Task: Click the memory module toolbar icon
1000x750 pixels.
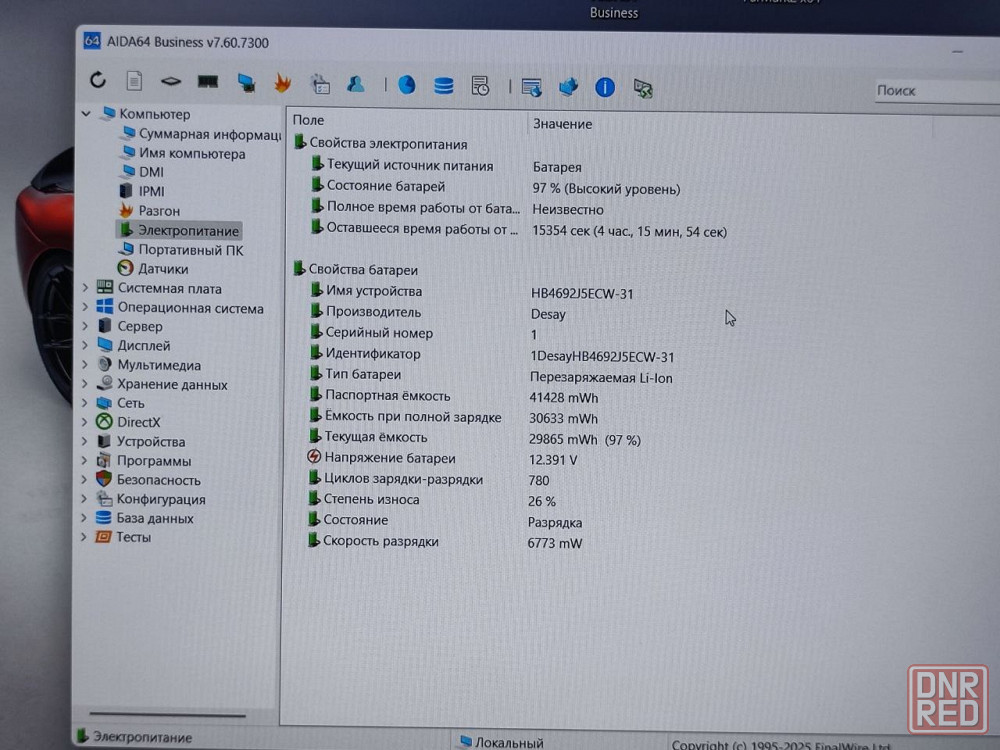Action: click(x=208, y=82)
